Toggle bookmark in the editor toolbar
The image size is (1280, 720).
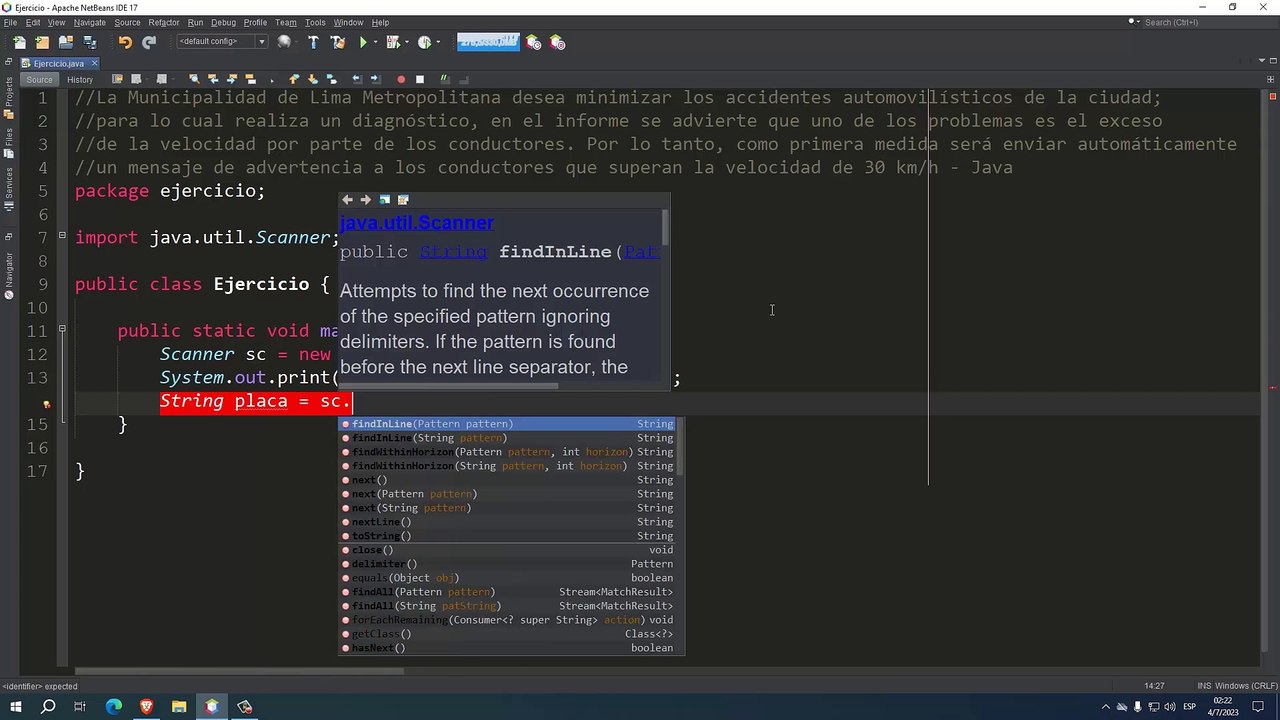(x=332, y=79)
